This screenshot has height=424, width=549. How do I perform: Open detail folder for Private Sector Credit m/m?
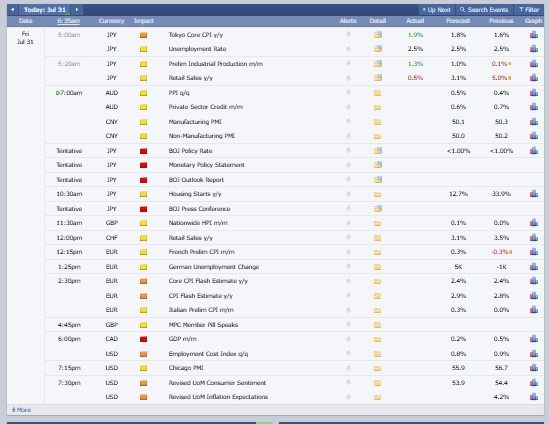377,107
